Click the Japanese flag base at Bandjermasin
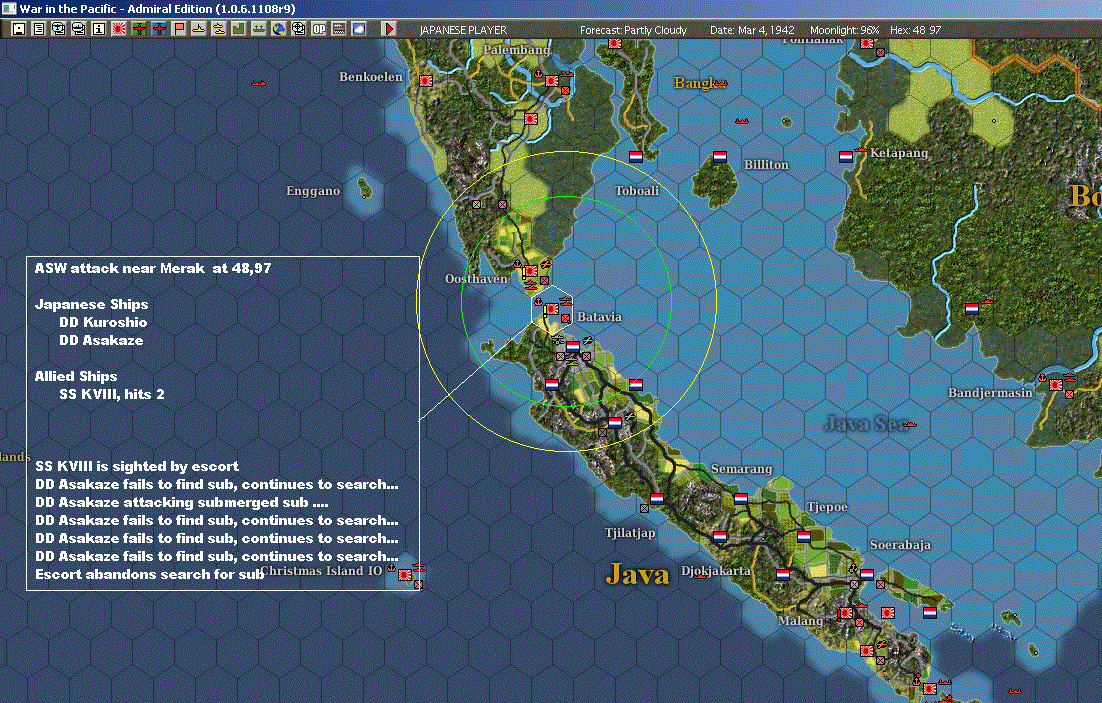 tap(1056, 385)
